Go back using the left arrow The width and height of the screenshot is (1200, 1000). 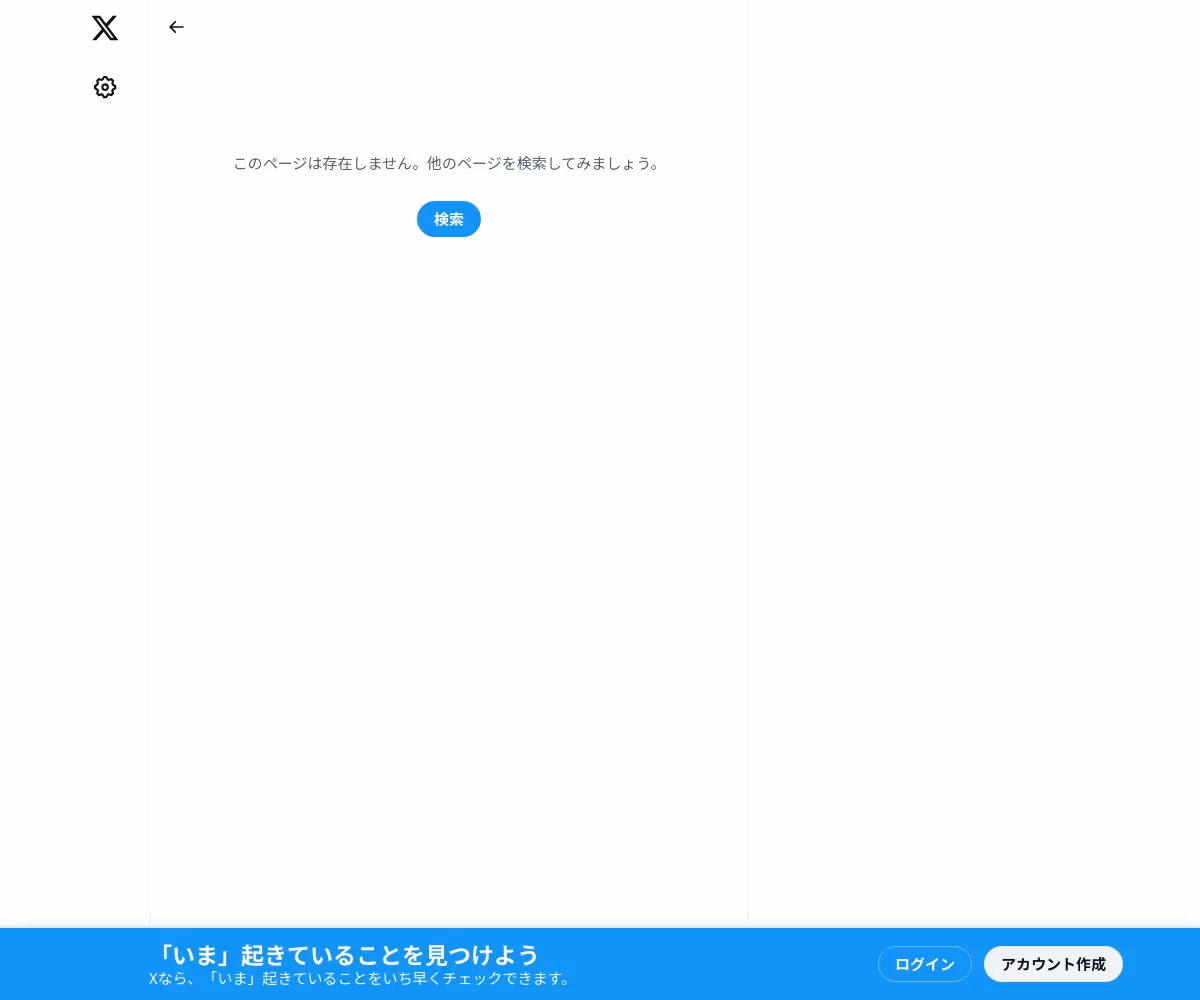coord(176,27)
